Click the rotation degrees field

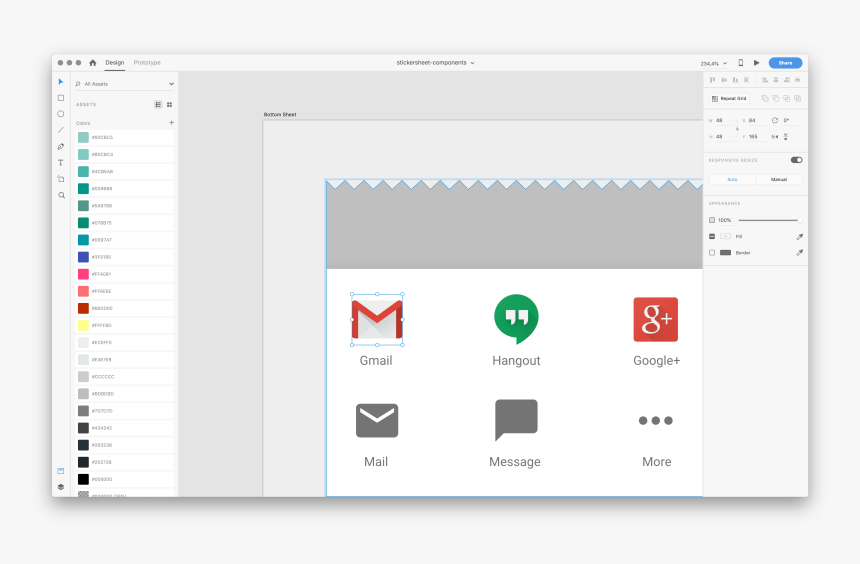[x=791, y=120]
